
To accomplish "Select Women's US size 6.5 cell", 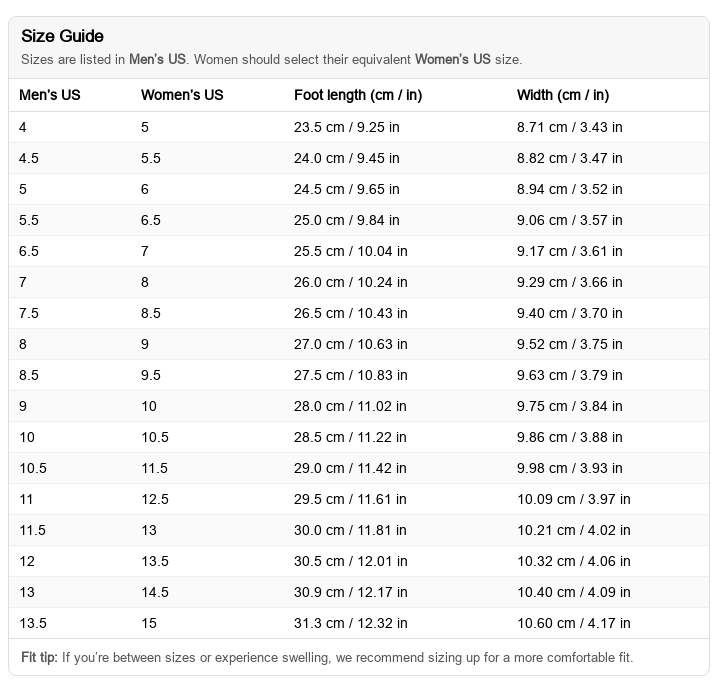I will [151, 220].
